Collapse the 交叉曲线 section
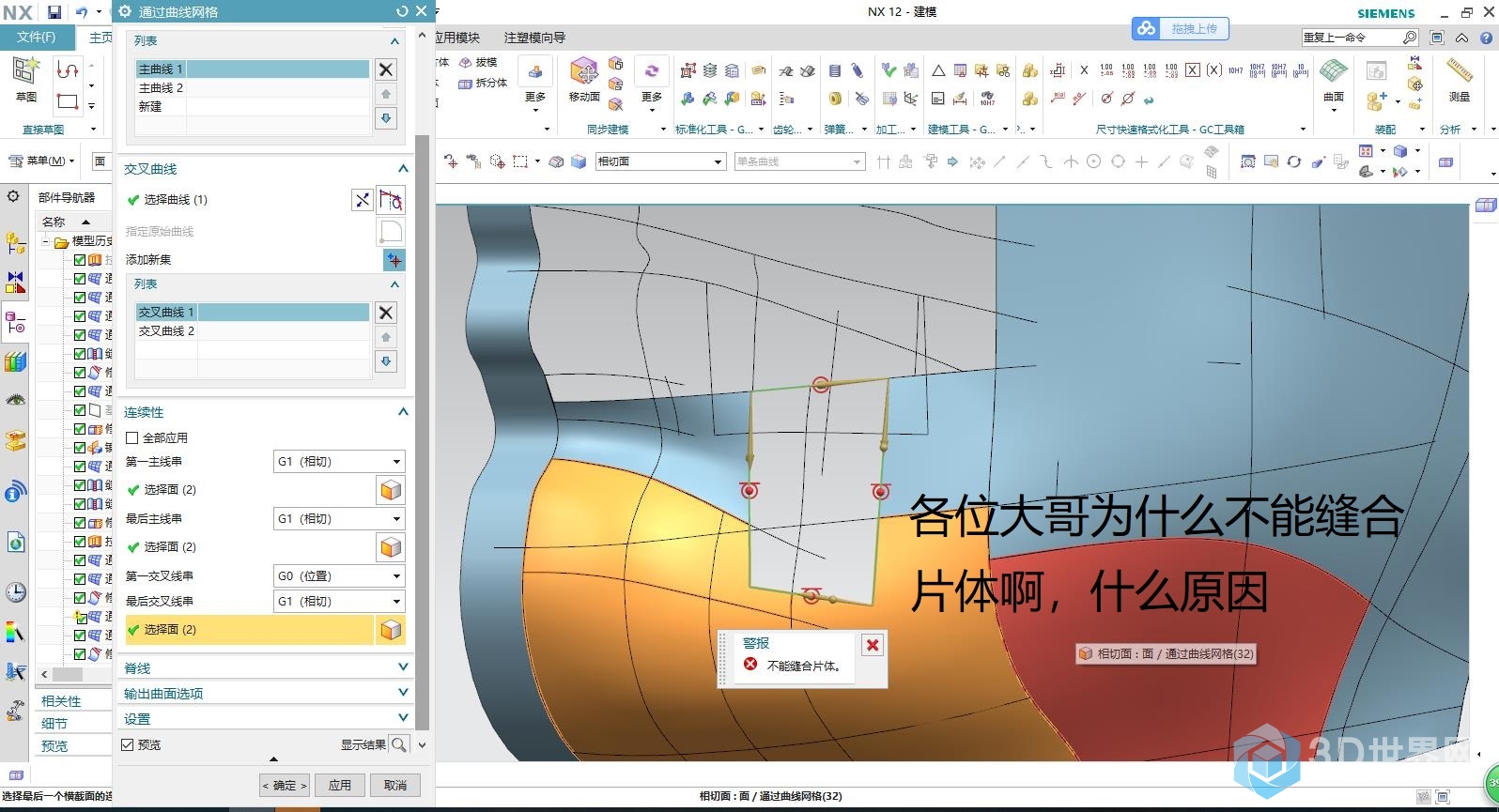The height and width of the screenshot is (812, 1499). (x=403, y=169)
